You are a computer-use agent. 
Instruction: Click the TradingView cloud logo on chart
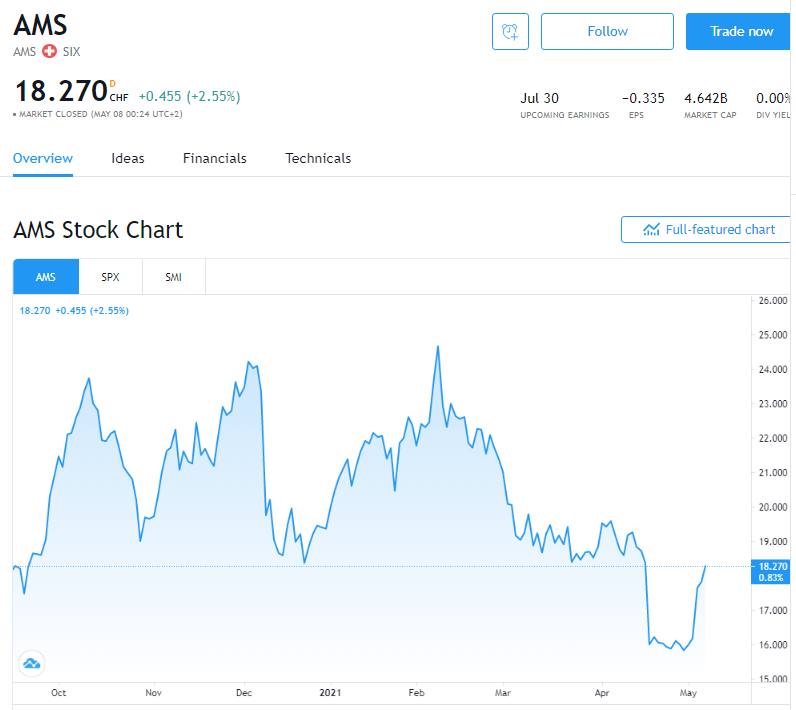pos(32,663)
